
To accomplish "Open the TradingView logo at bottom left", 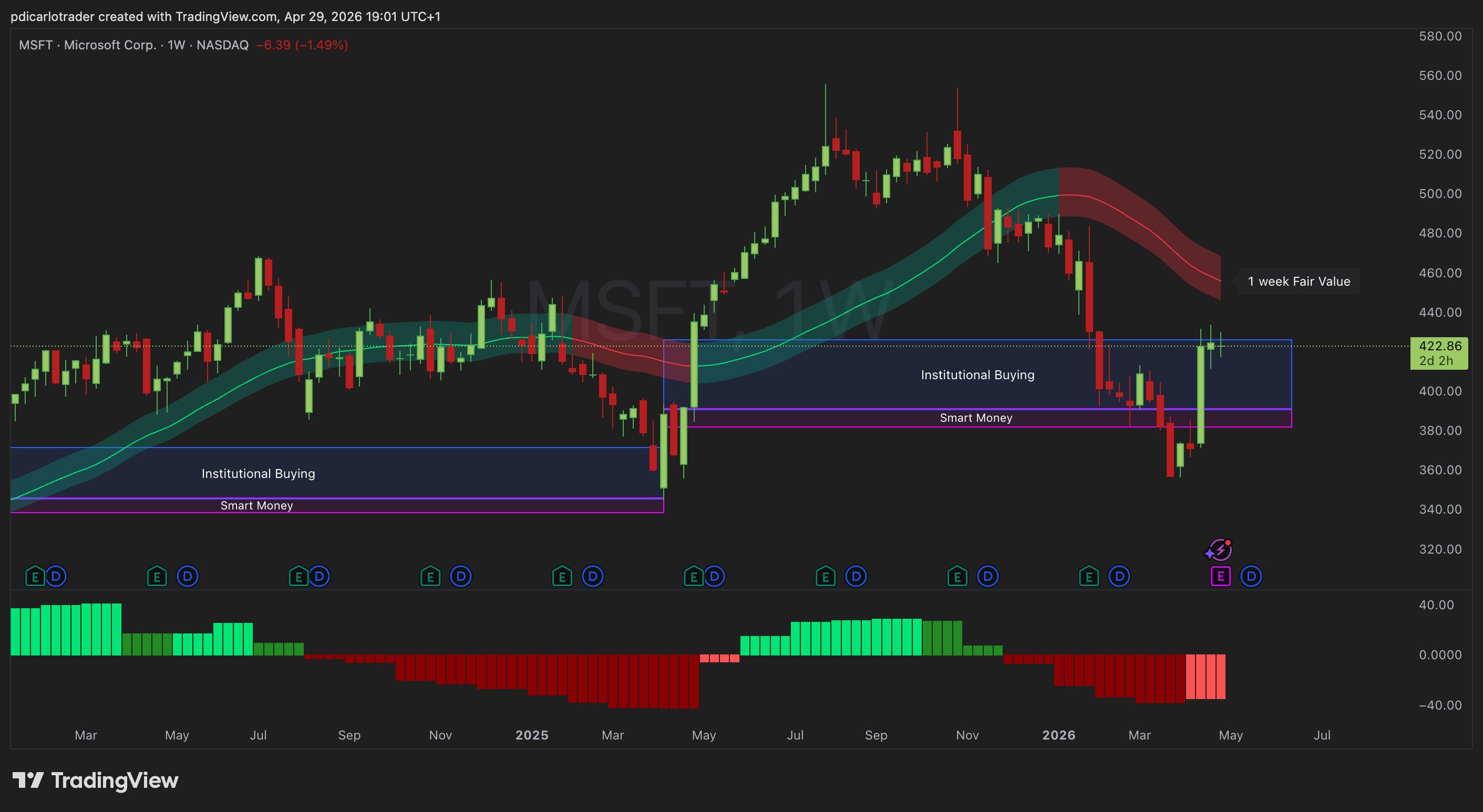I will tap(96, 780).
